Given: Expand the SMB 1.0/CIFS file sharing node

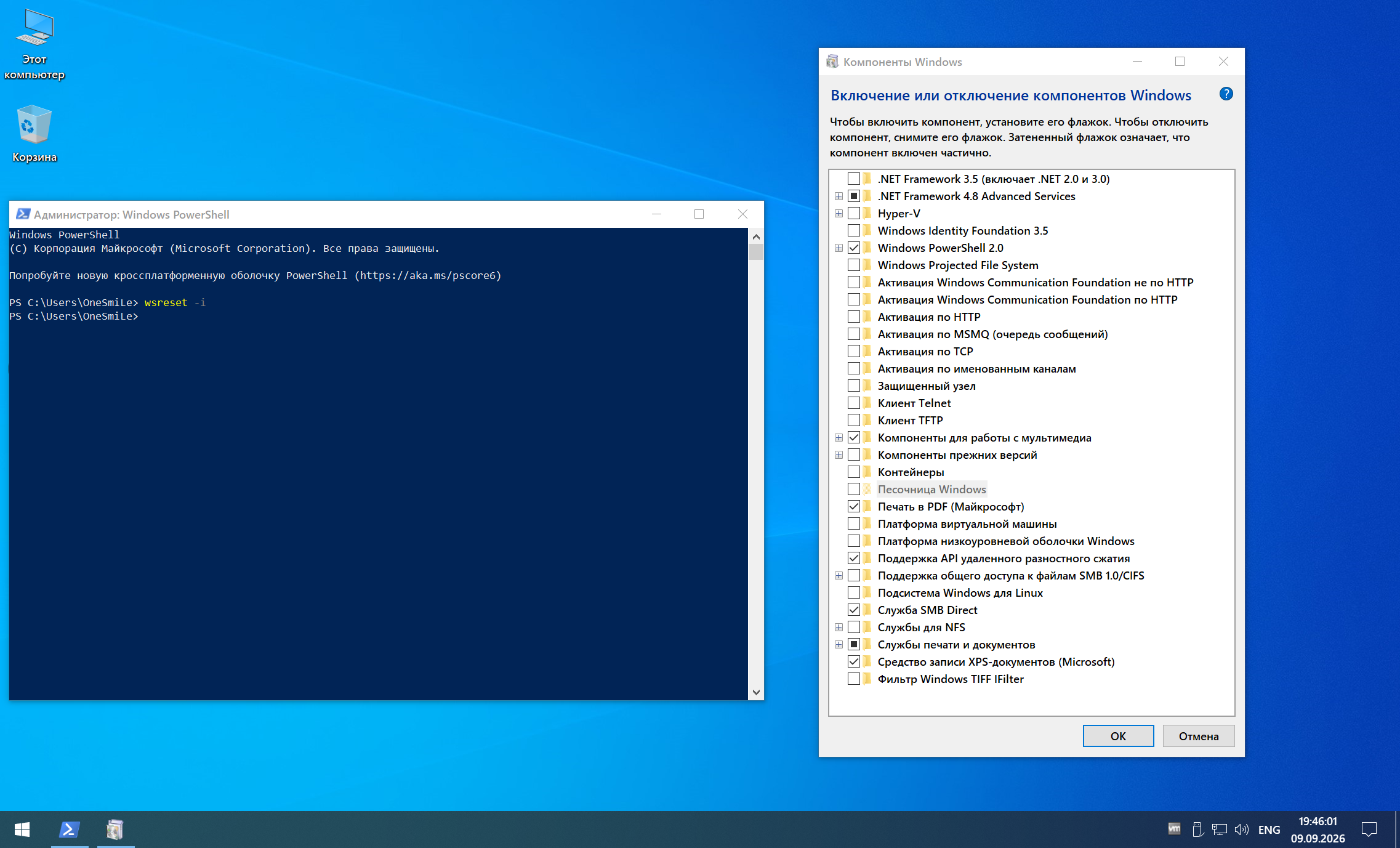Looking at the screenshot, I should pos(839,575).
